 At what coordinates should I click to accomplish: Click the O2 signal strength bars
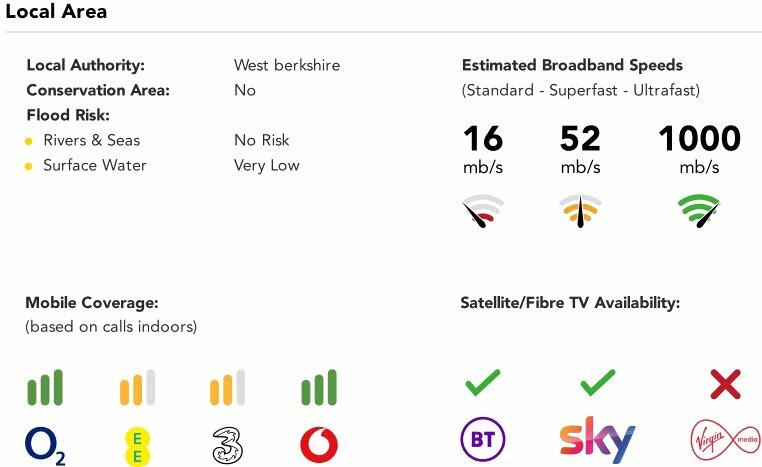(45, 388)
